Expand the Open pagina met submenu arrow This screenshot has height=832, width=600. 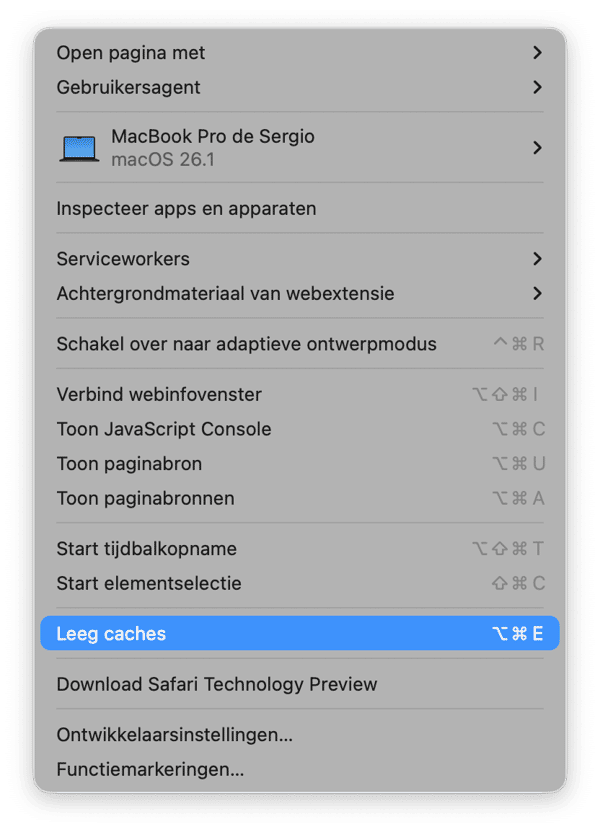[x=537, y=53]
